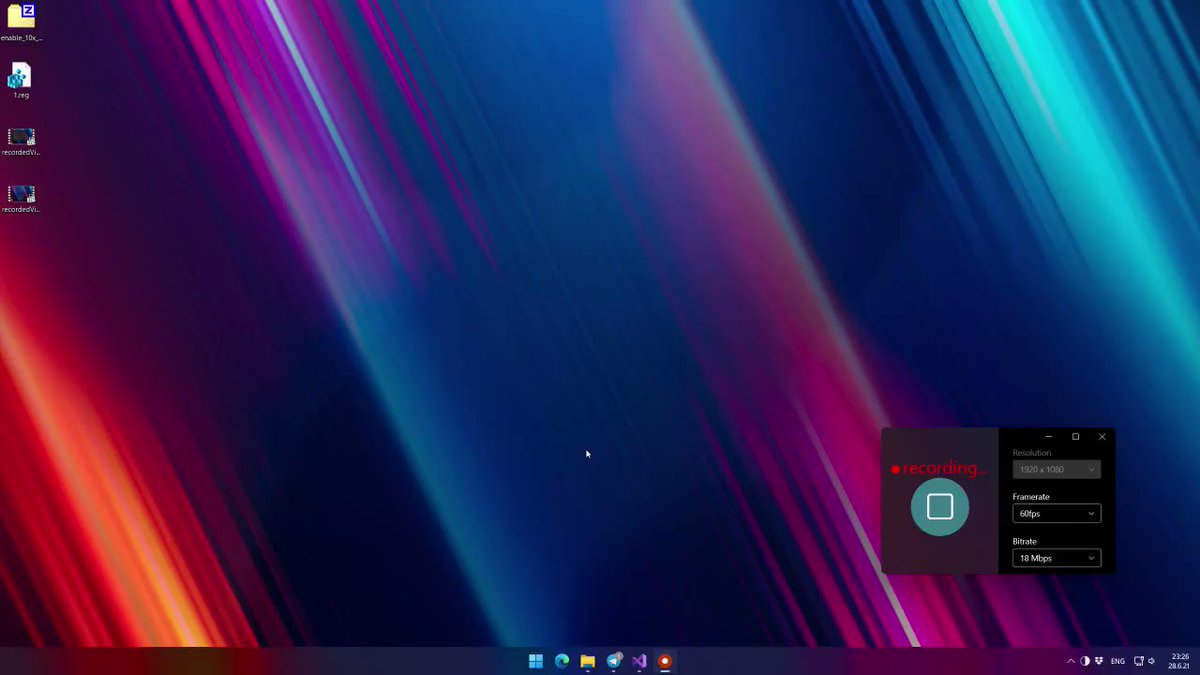Switch to Visual Studio in the taskbar
Viewport: 1200px width, 675px height.
639,661
